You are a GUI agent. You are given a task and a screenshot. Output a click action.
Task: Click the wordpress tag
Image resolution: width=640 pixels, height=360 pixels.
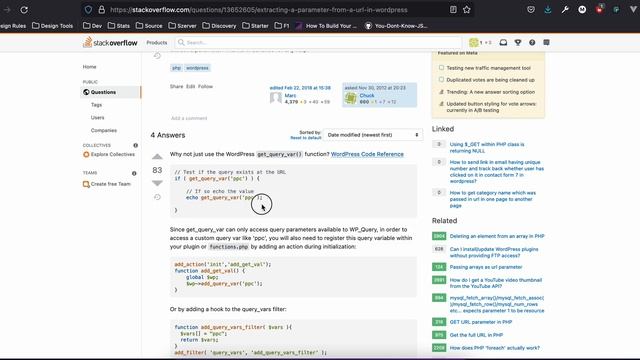[197, 68]
